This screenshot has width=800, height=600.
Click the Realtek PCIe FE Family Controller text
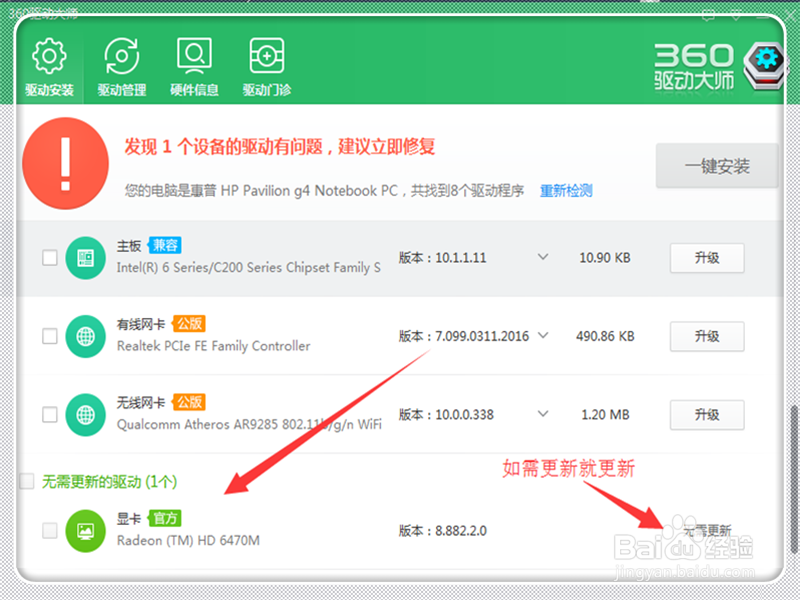pyautogui.click(x=213, y=346)
